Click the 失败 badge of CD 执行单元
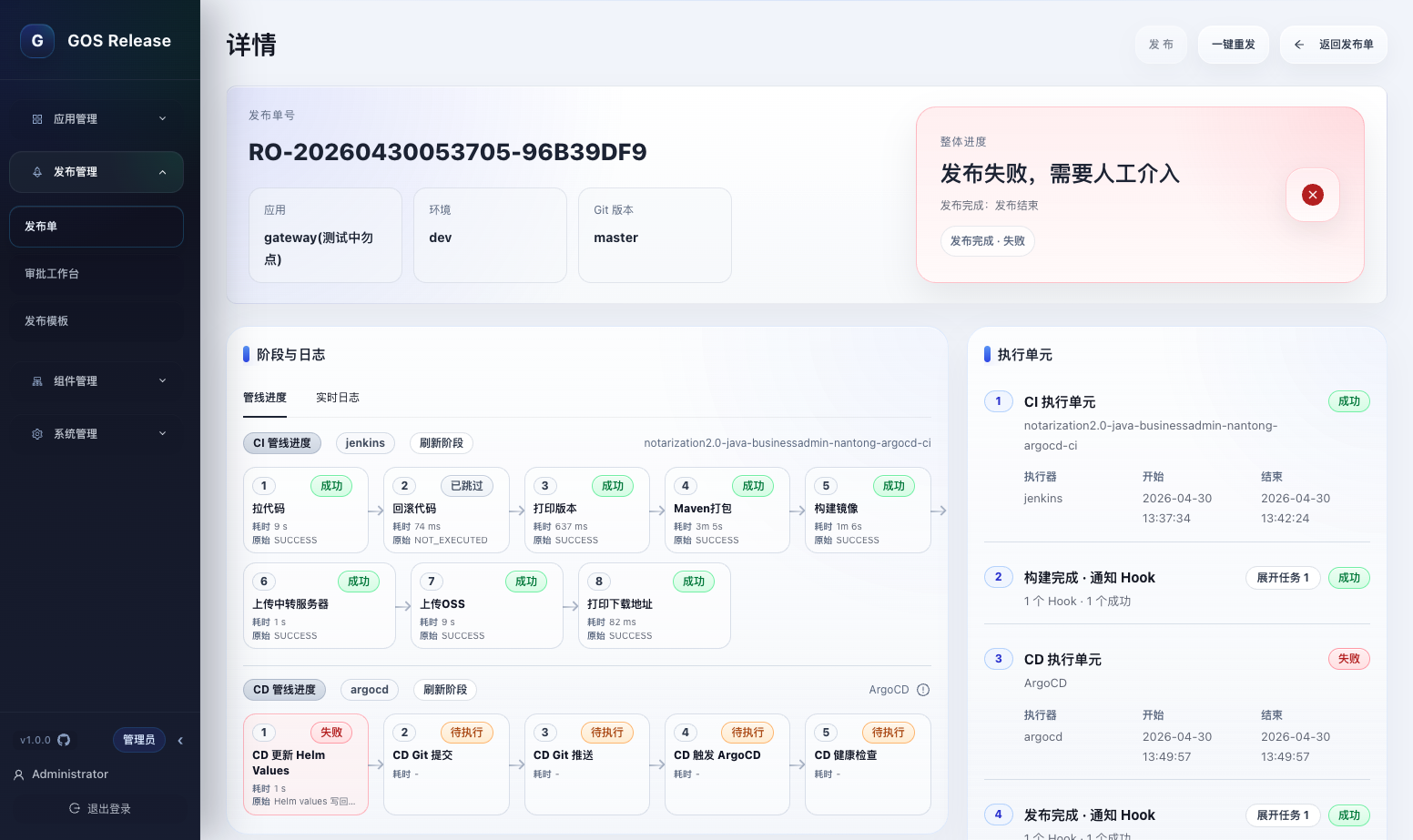This screenshot has width=1413, height=840. pos(1349,659)
